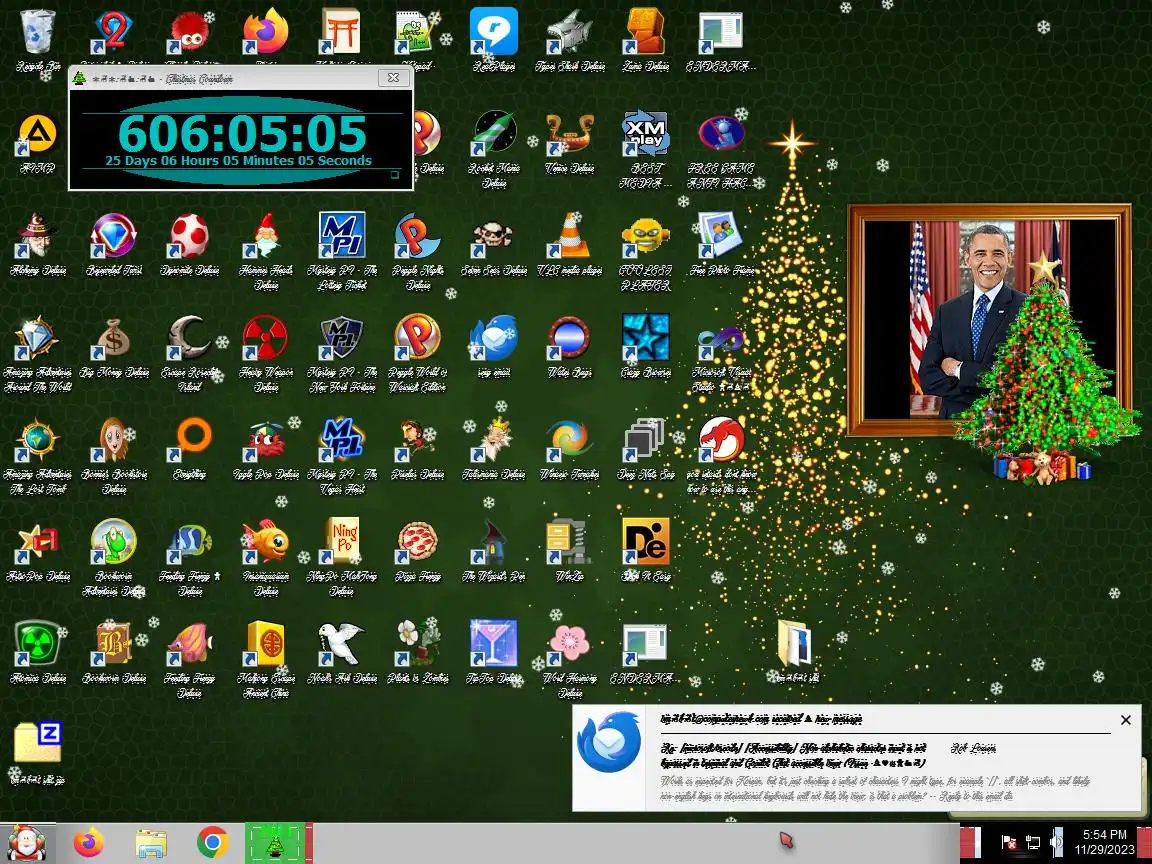This screenshot has height=864, width=1152.
Task: Open Atomica Deluxe green radiation icon
Action: pyautogui.click(x=37, y=645)
